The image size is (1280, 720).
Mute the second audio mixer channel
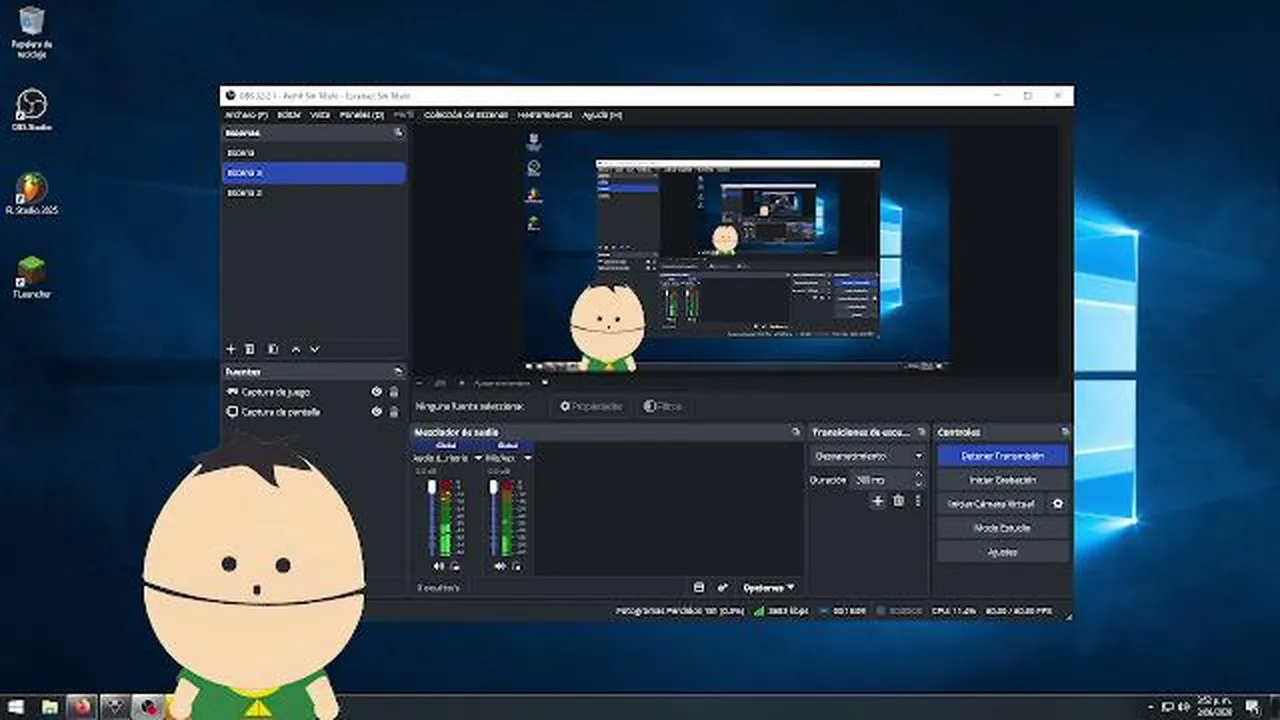499,566
